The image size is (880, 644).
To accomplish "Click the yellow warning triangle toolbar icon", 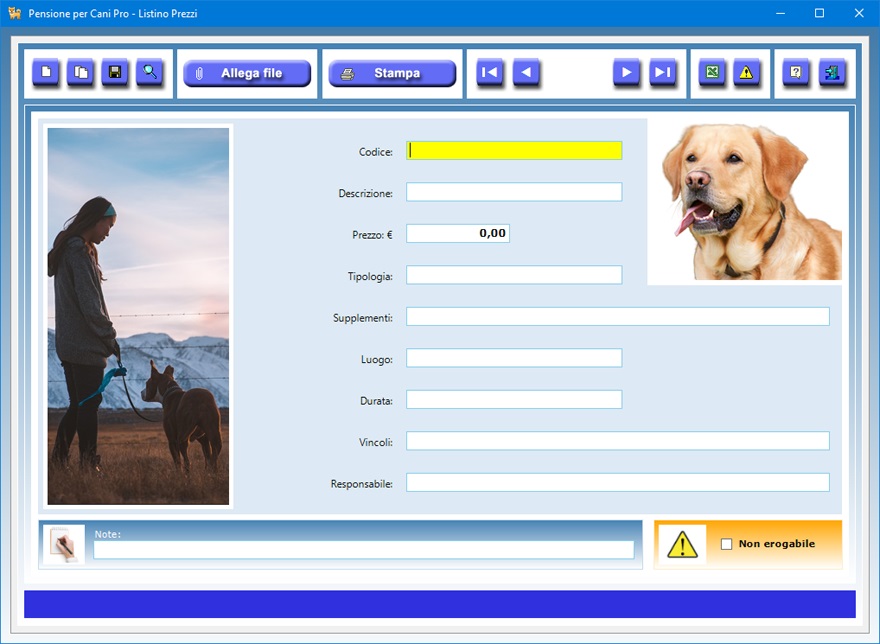I will (x=746, y=72).
